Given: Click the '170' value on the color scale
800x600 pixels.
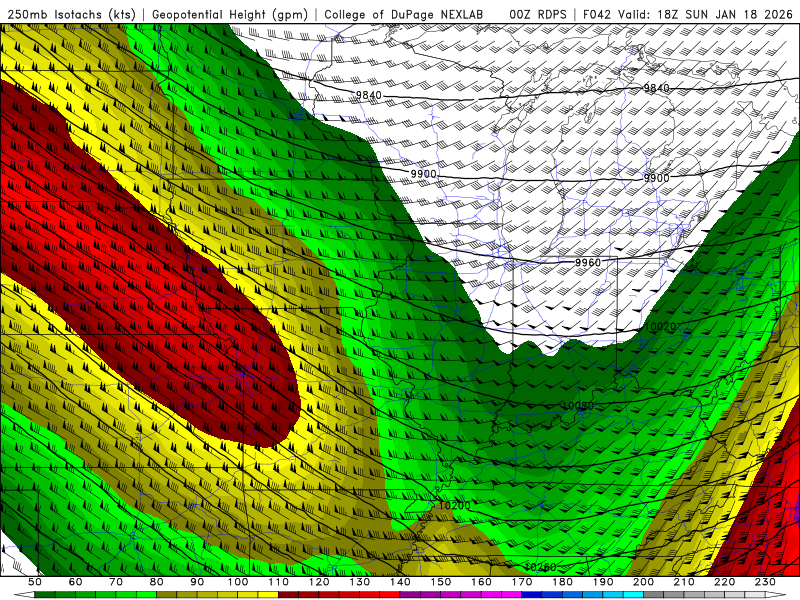Looking at the screenshot, I should 522,582.
